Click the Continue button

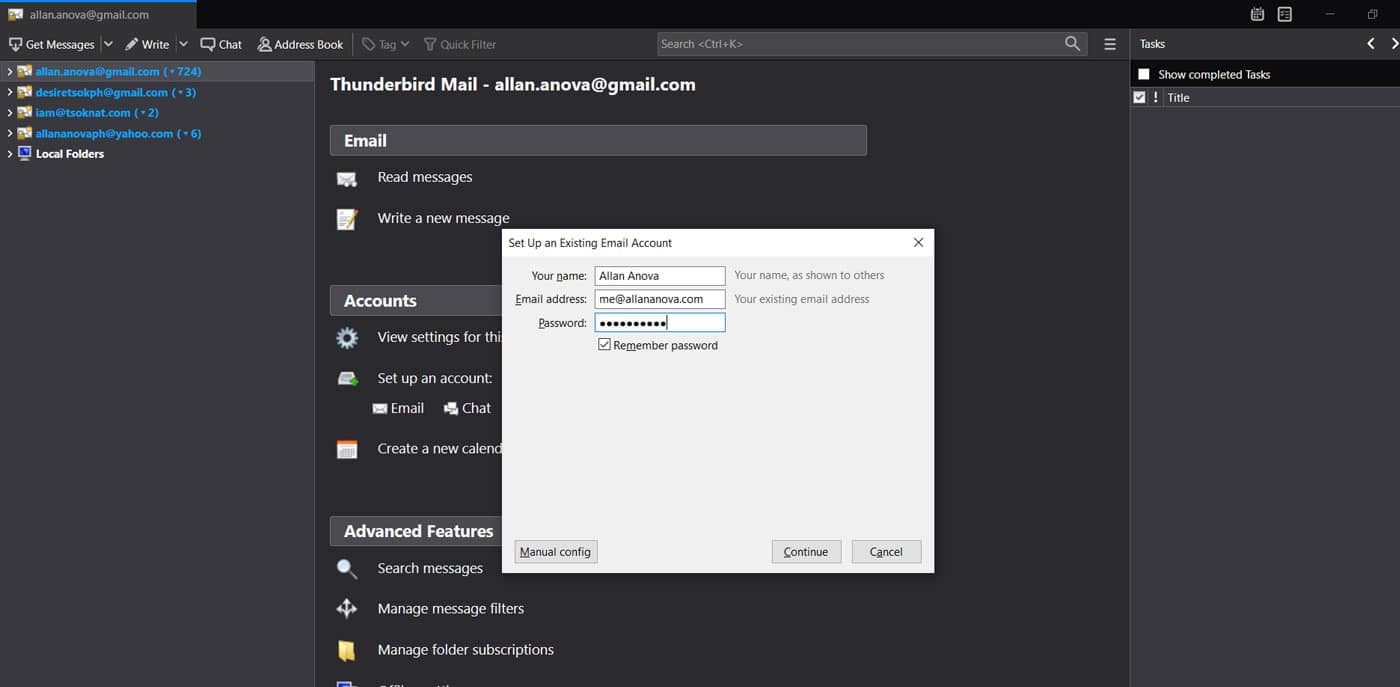coord(806,552)
